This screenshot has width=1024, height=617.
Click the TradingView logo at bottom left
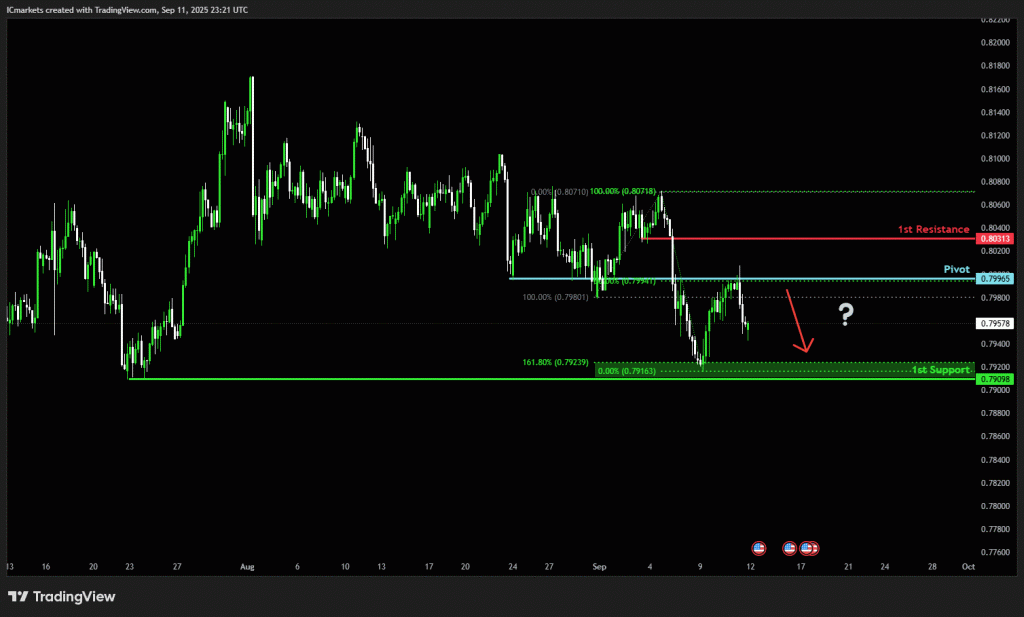click(61, 596)
